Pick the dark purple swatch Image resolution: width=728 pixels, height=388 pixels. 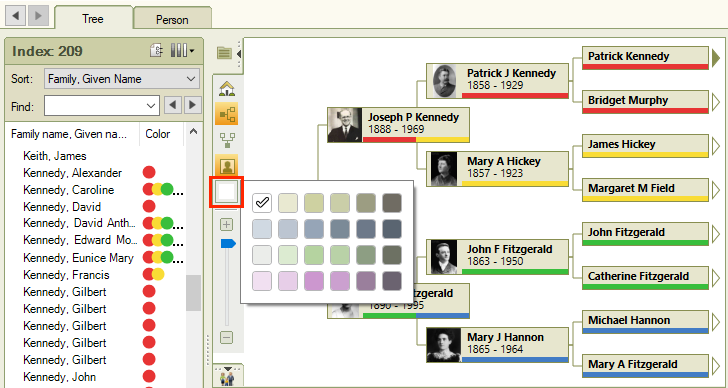391,281
